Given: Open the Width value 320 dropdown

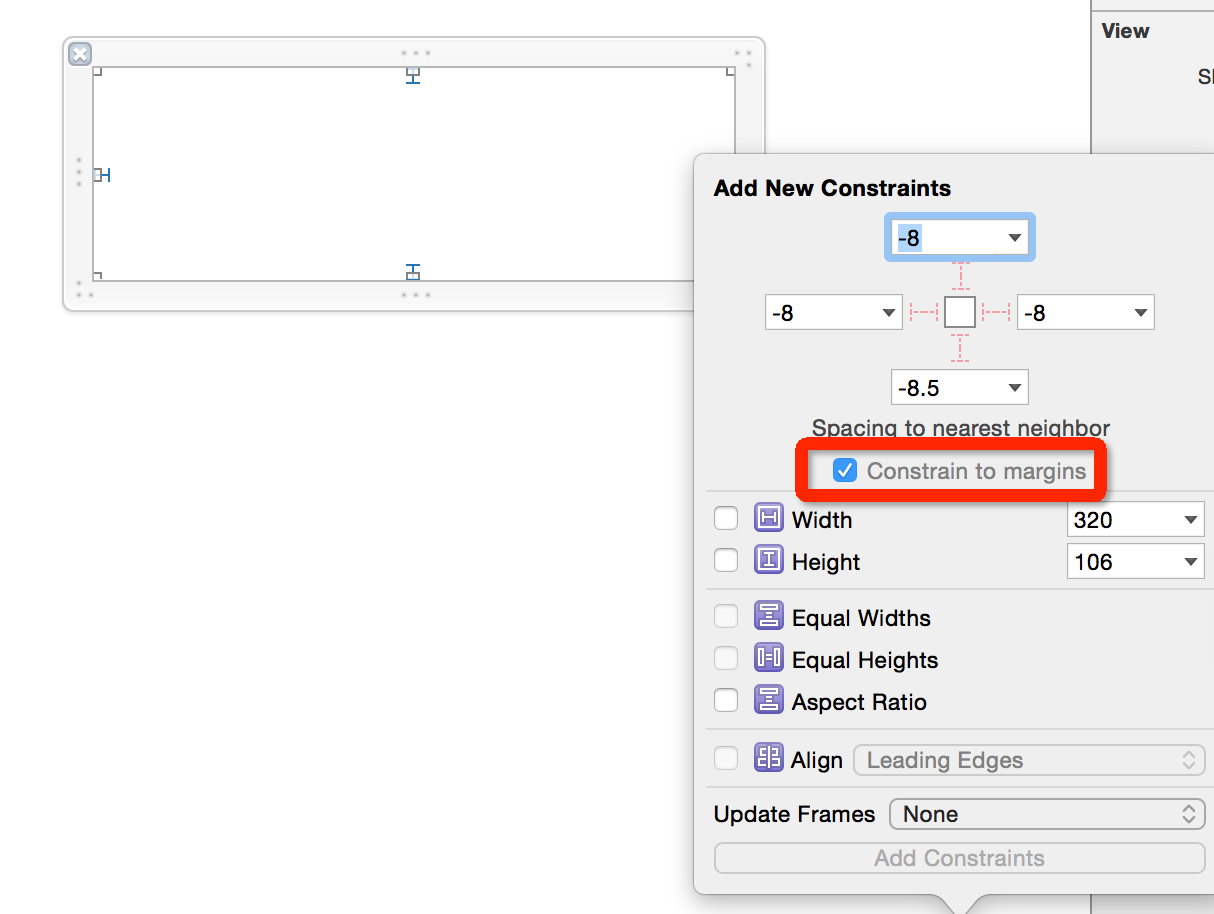Looking at the screenshot, I should tap(1190, 519).
